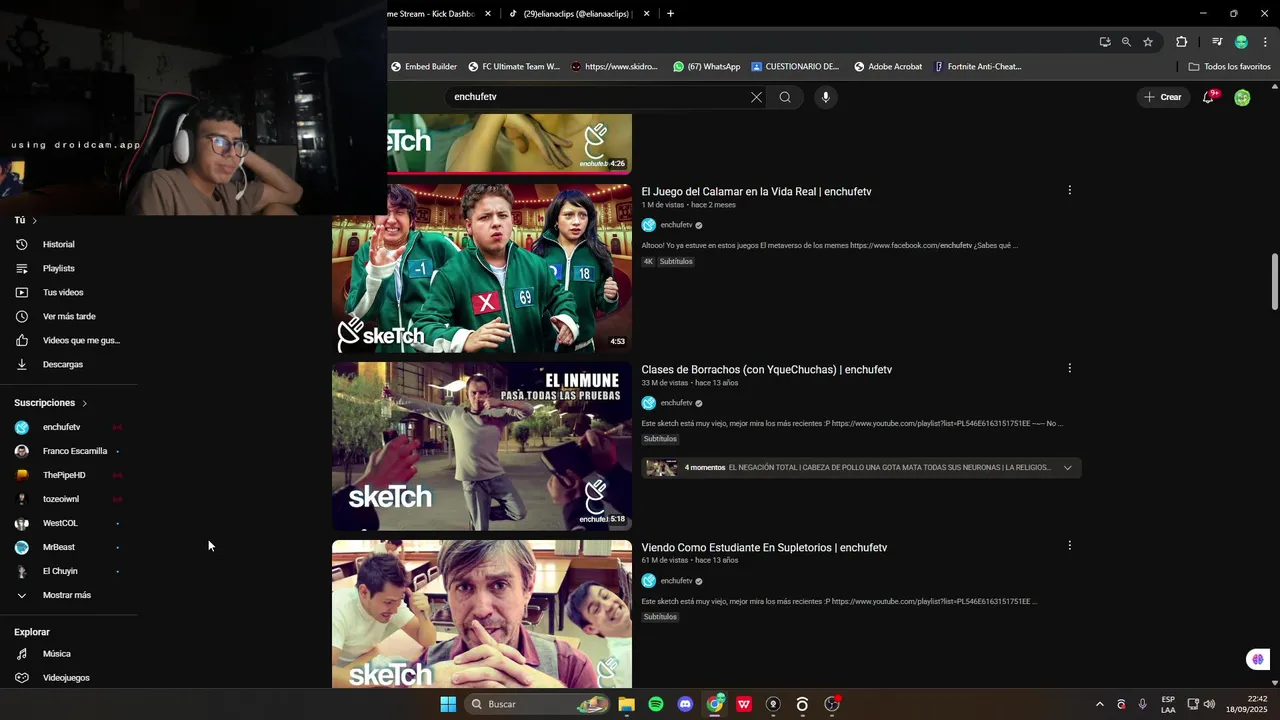Click Chrome install app icon
1280x720 pixels.
[x=1104, y=42]
